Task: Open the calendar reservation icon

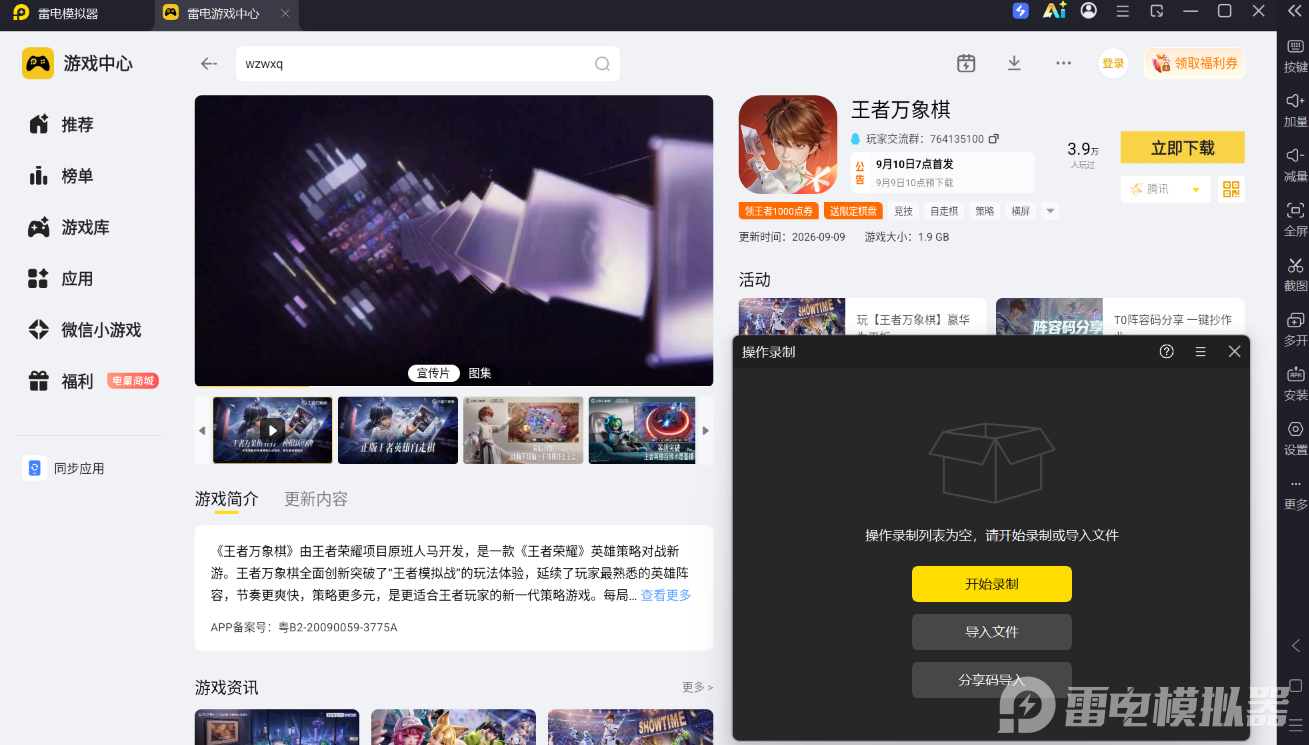Action: (966, 63)
